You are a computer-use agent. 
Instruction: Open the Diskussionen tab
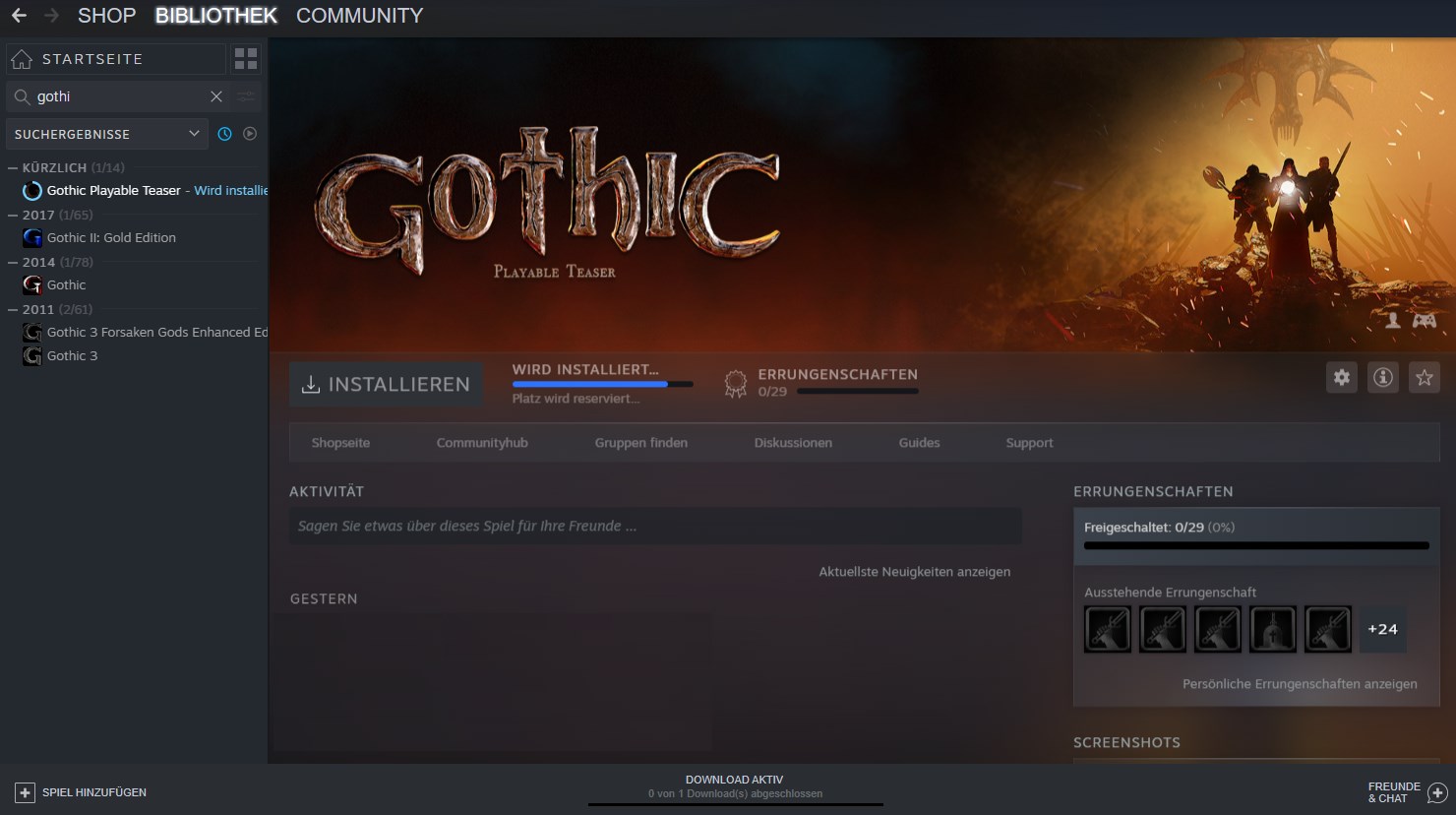coord(793,443)
